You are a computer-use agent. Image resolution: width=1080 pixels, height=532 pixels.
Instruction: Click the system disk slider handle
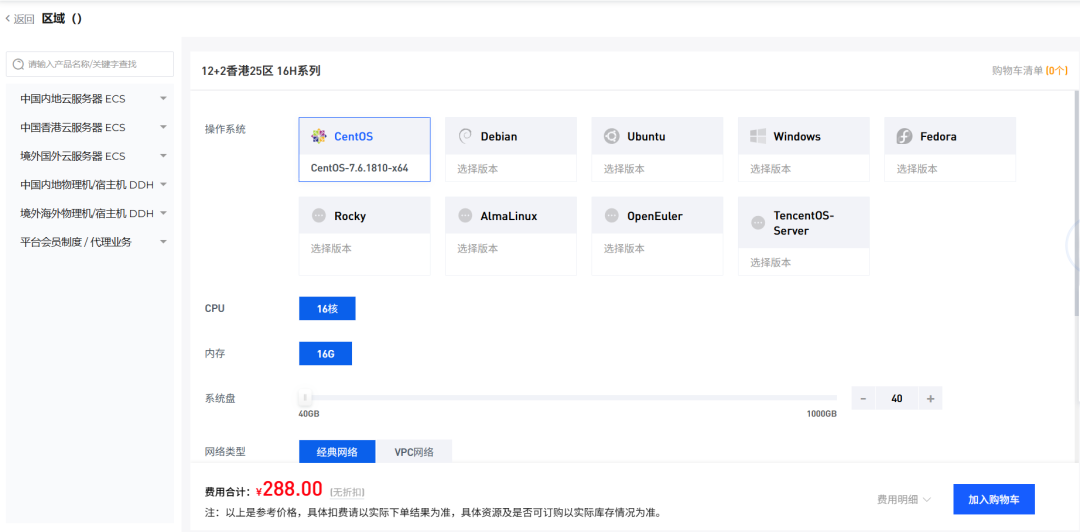point(305,398)
